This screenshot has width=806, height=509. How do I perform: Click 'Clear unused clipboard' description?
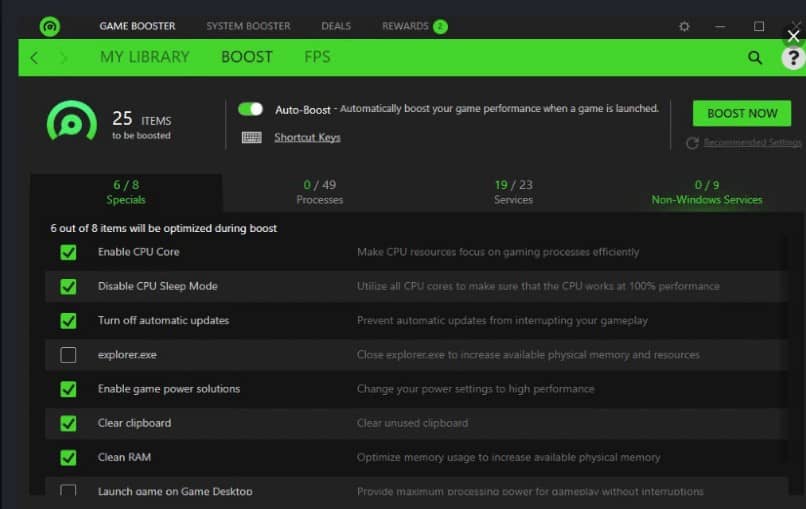(x=412, y=423)
